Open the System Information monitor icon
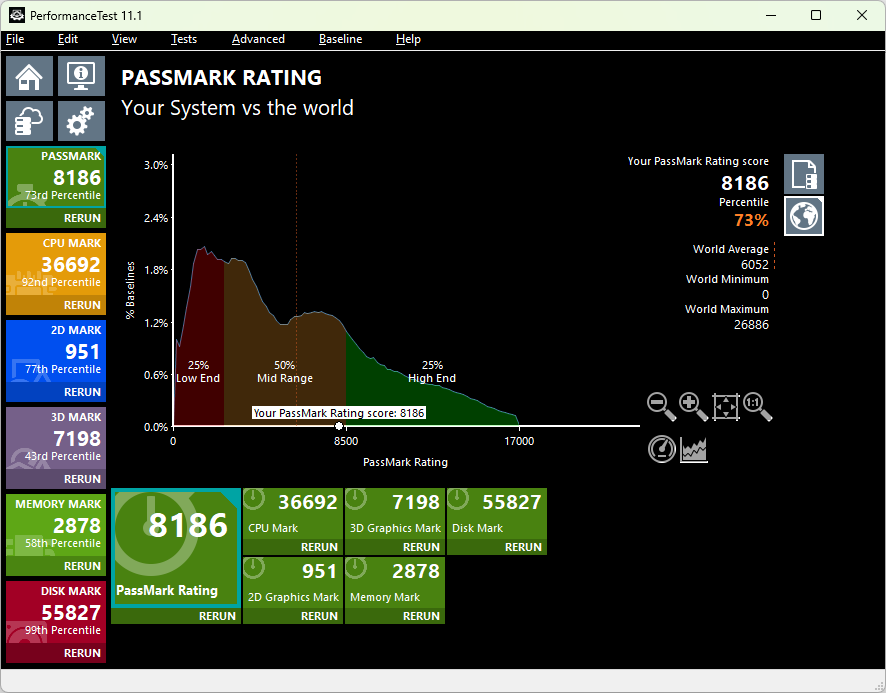Viewport: 886px width, 693px height. coord(81,77)
